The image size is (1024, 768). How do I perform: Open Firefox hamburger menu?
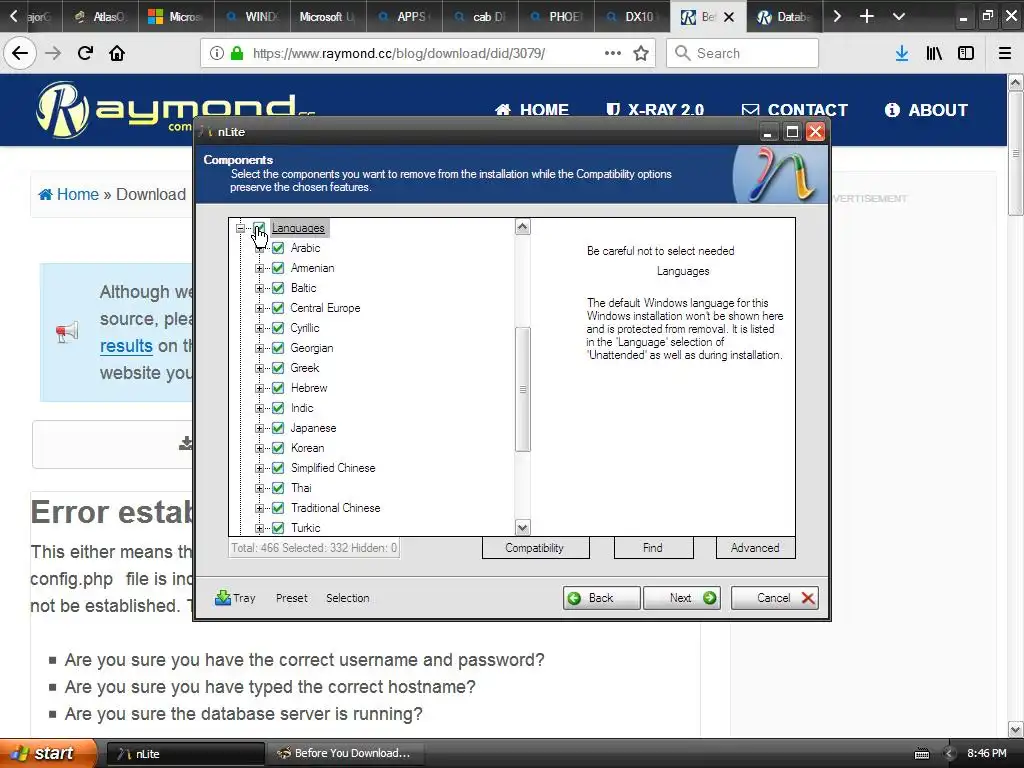1004,53
